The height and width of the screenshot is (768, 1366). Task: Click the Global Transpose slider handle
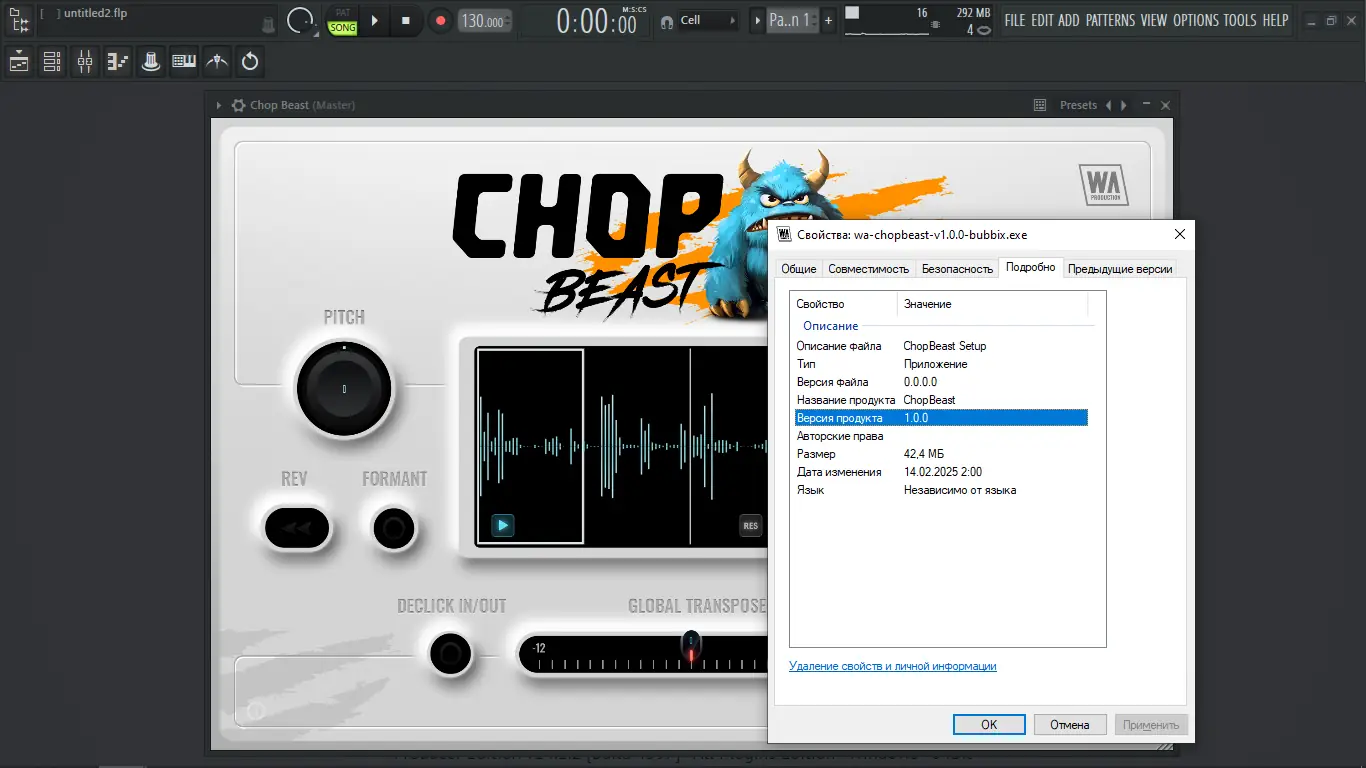coord(690,647)
